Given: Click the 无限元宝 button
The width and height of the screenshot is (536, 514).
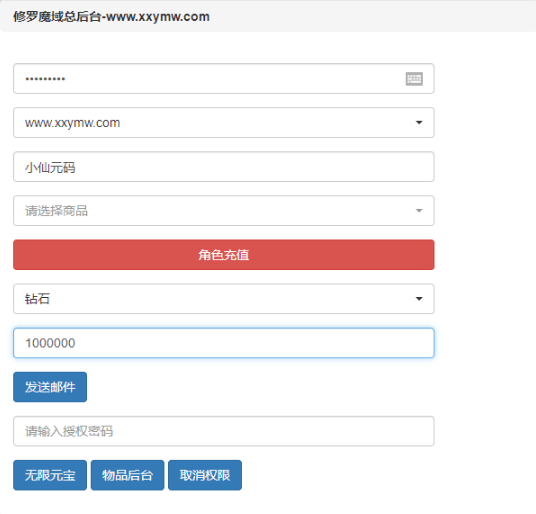Looking at the screenshot, I should pyautogui.click(x=50, y=475).
